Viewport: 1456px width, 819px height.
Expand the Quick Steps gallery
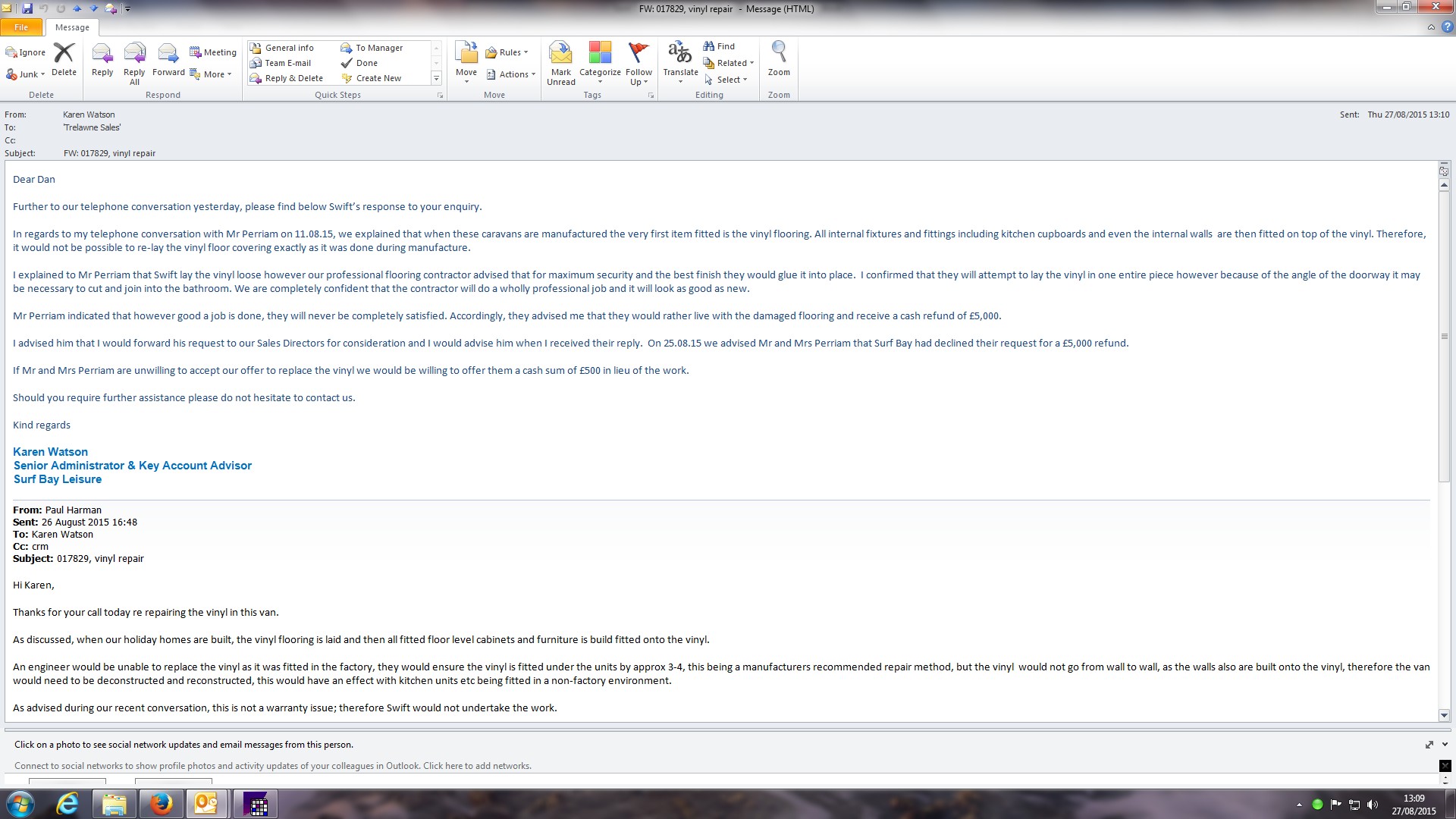click(x=436, y=78)
